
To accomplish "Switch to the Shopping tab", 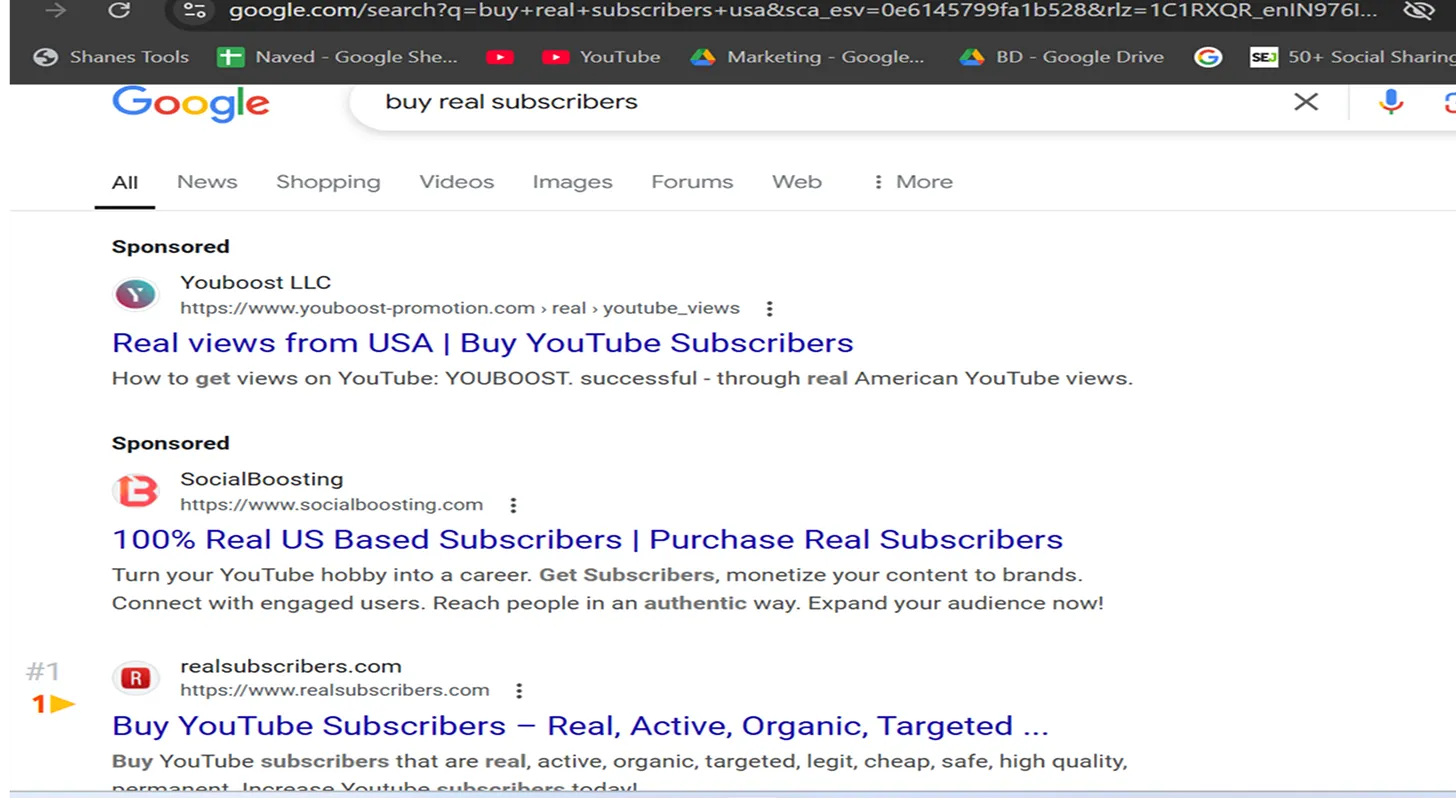I will [x=328, y=181].
